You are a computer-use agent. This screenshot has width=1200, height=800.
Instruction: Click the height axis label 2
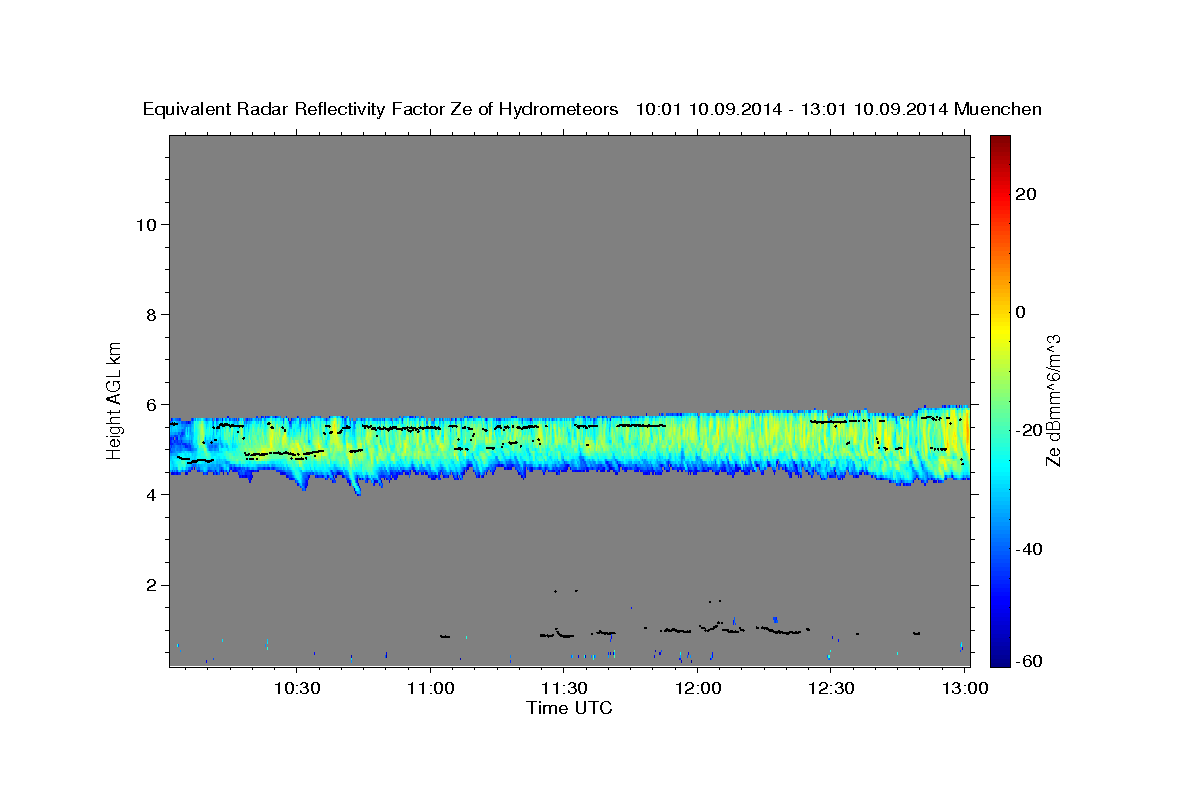tap(150, 584)
